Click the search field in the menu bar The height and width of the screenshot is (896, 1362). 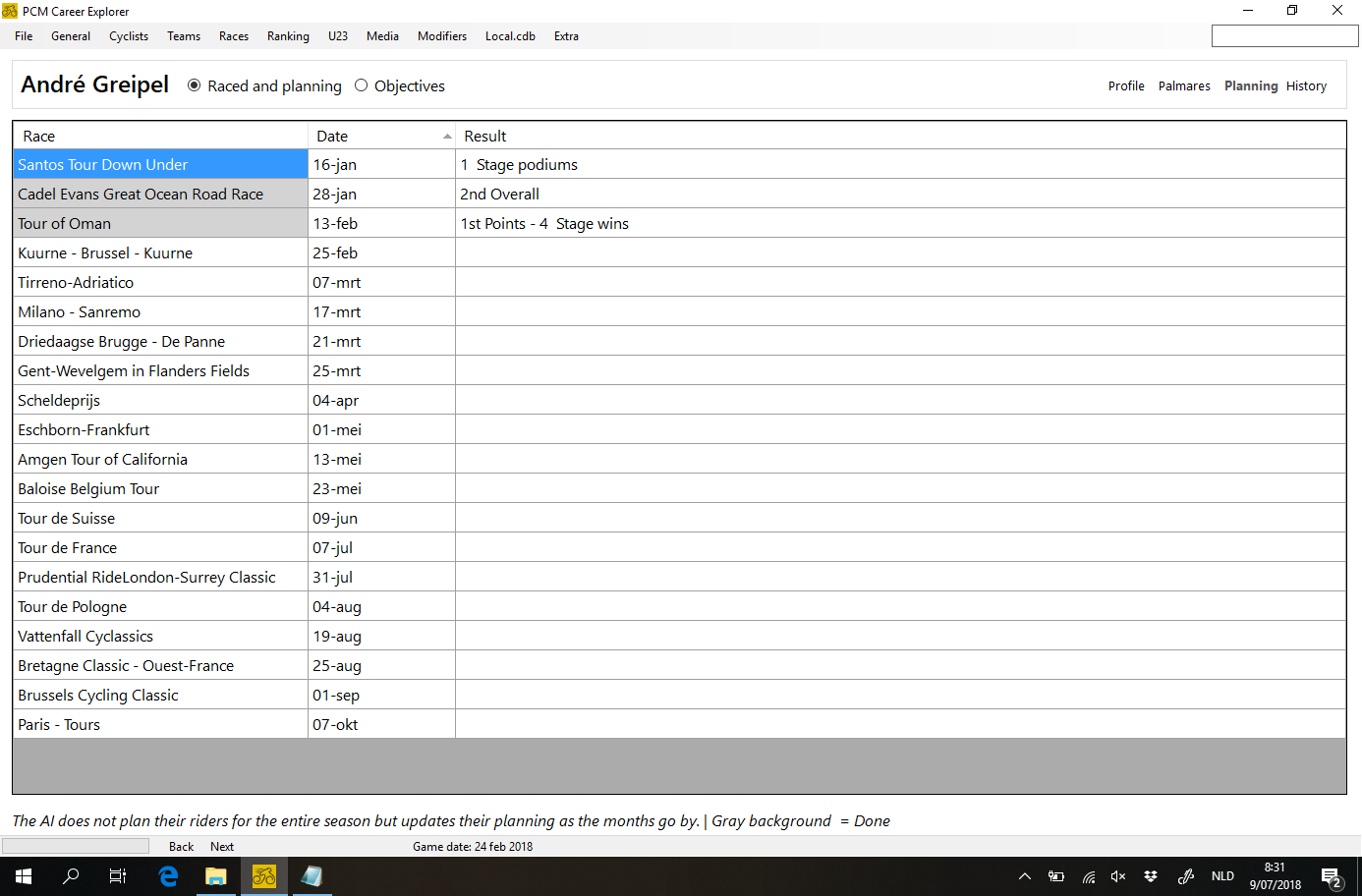click(1284, 36)
